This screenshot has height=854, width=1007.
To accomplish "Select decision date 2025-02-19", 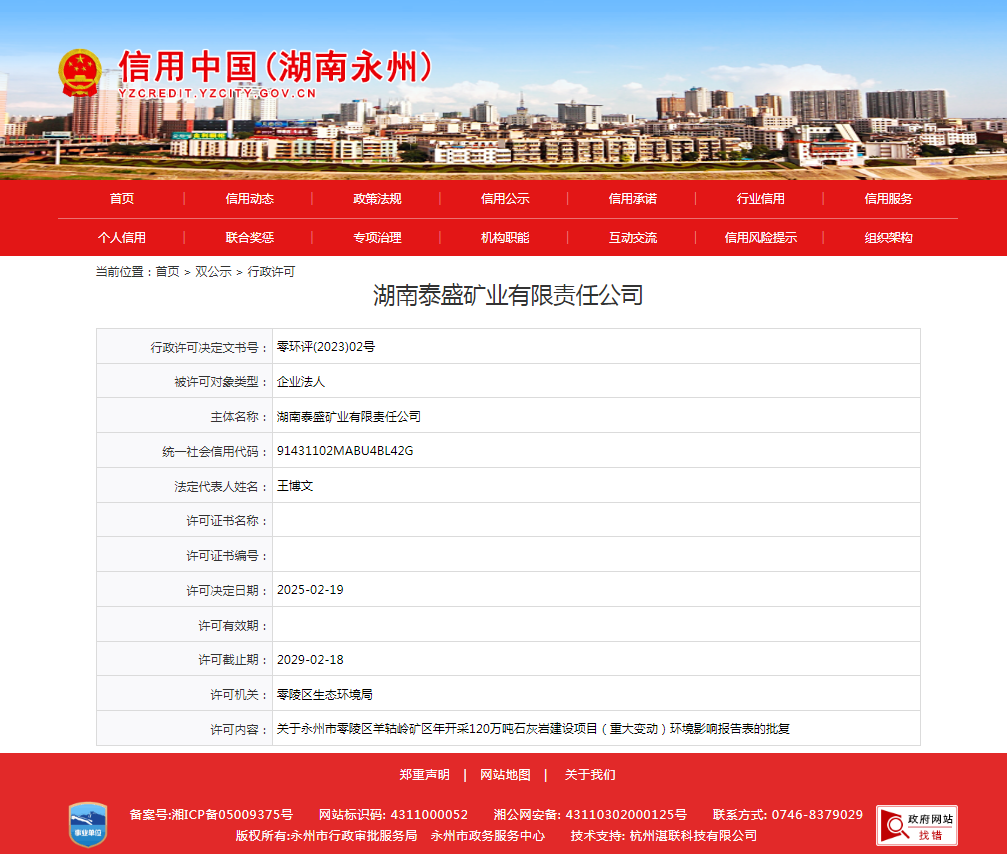I will (310, 590).
